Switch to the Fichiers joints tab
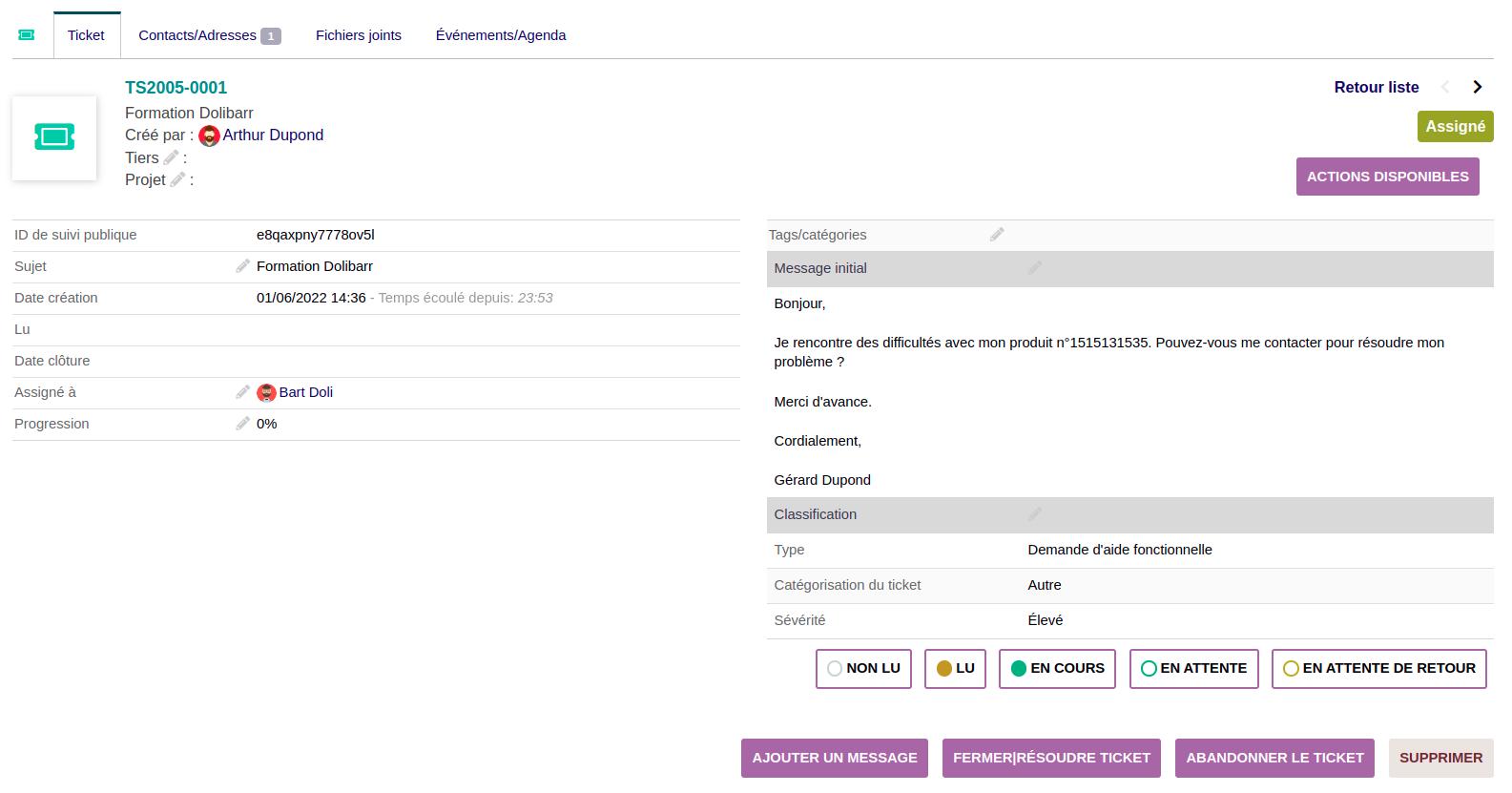 359,35
